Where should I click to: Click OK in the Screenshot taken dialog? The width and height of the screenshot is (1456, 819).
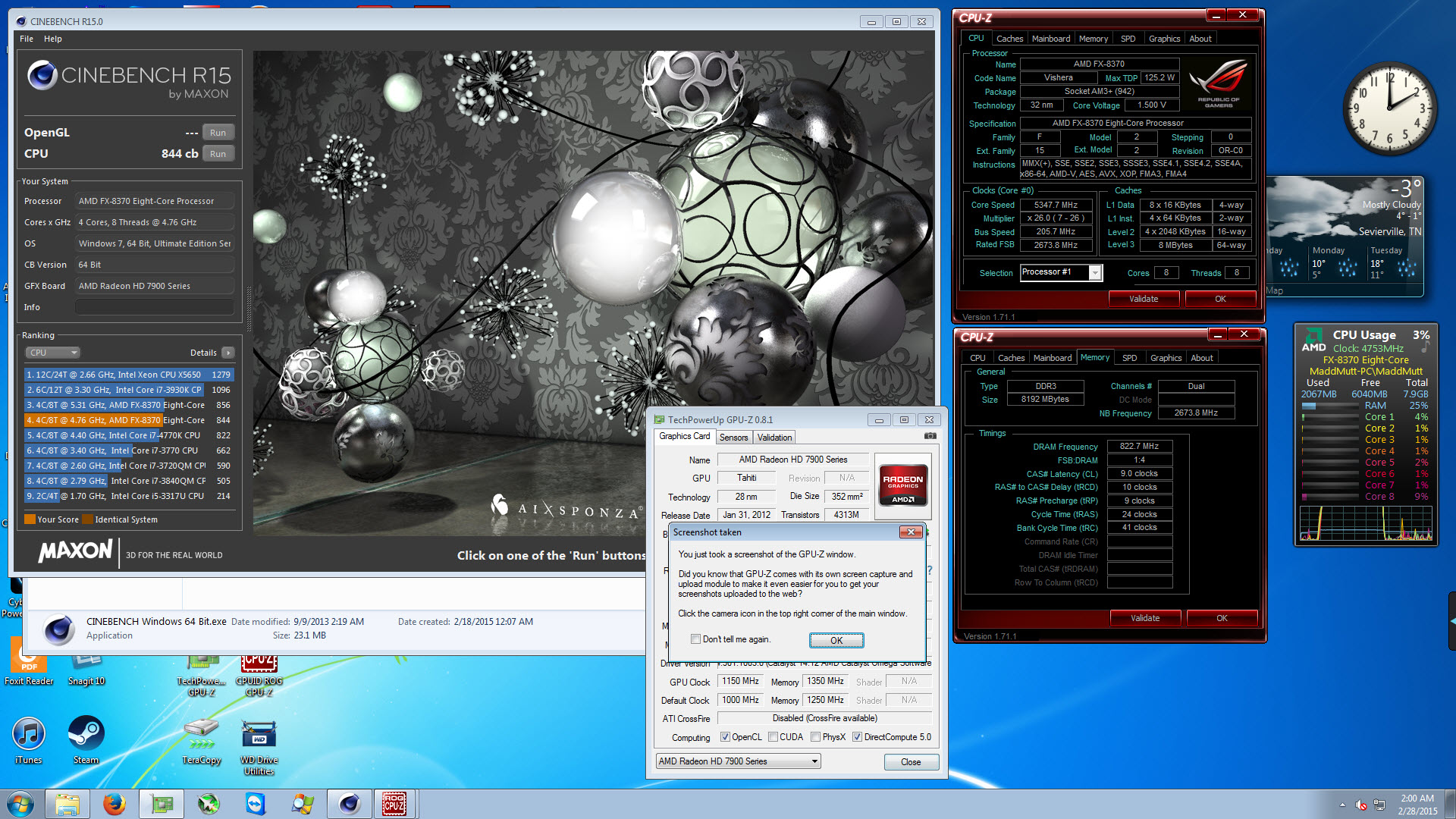(x=836, y=641)
